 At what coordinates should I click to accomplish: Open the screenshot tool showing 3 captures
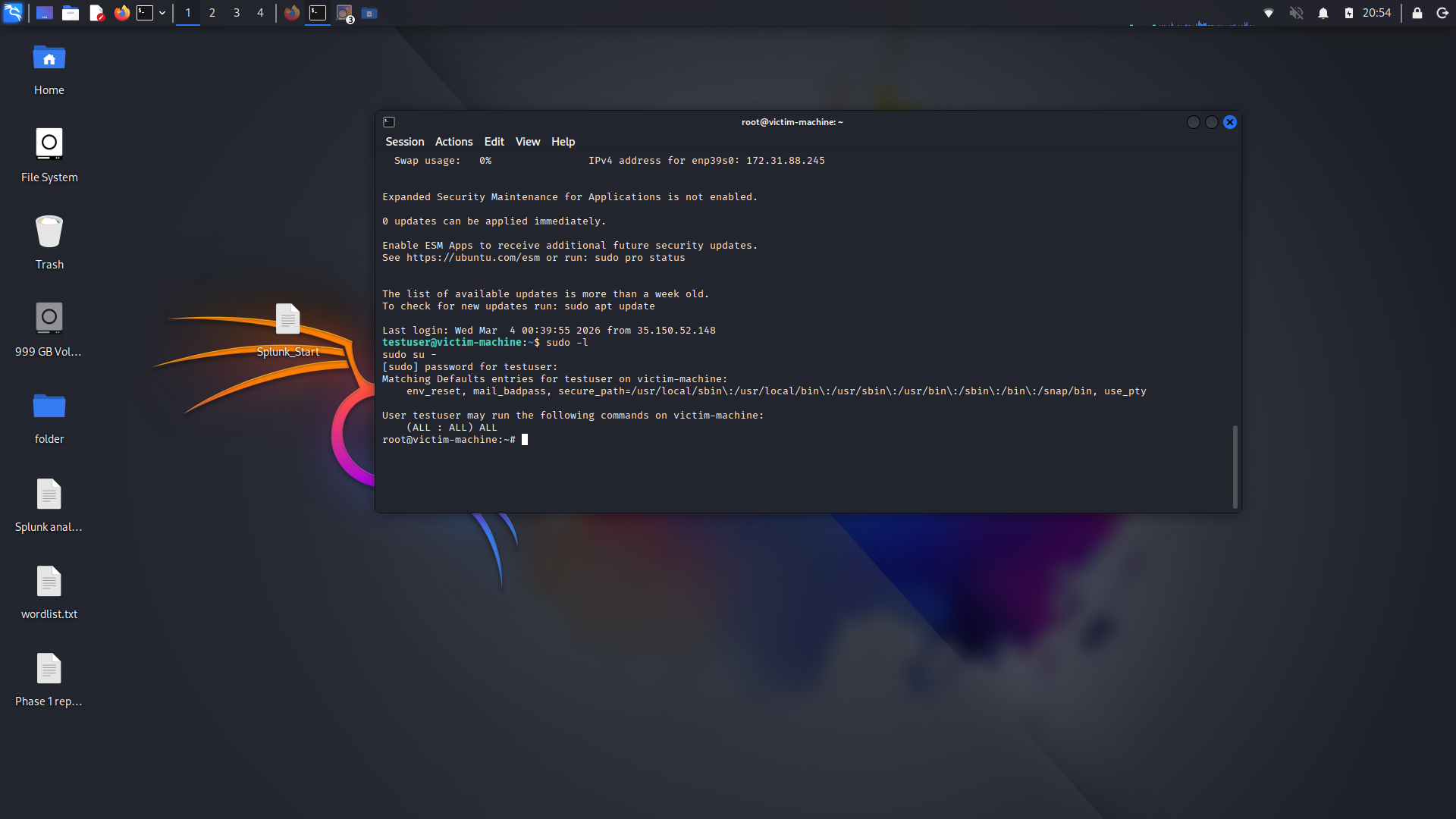pos(343,13)
